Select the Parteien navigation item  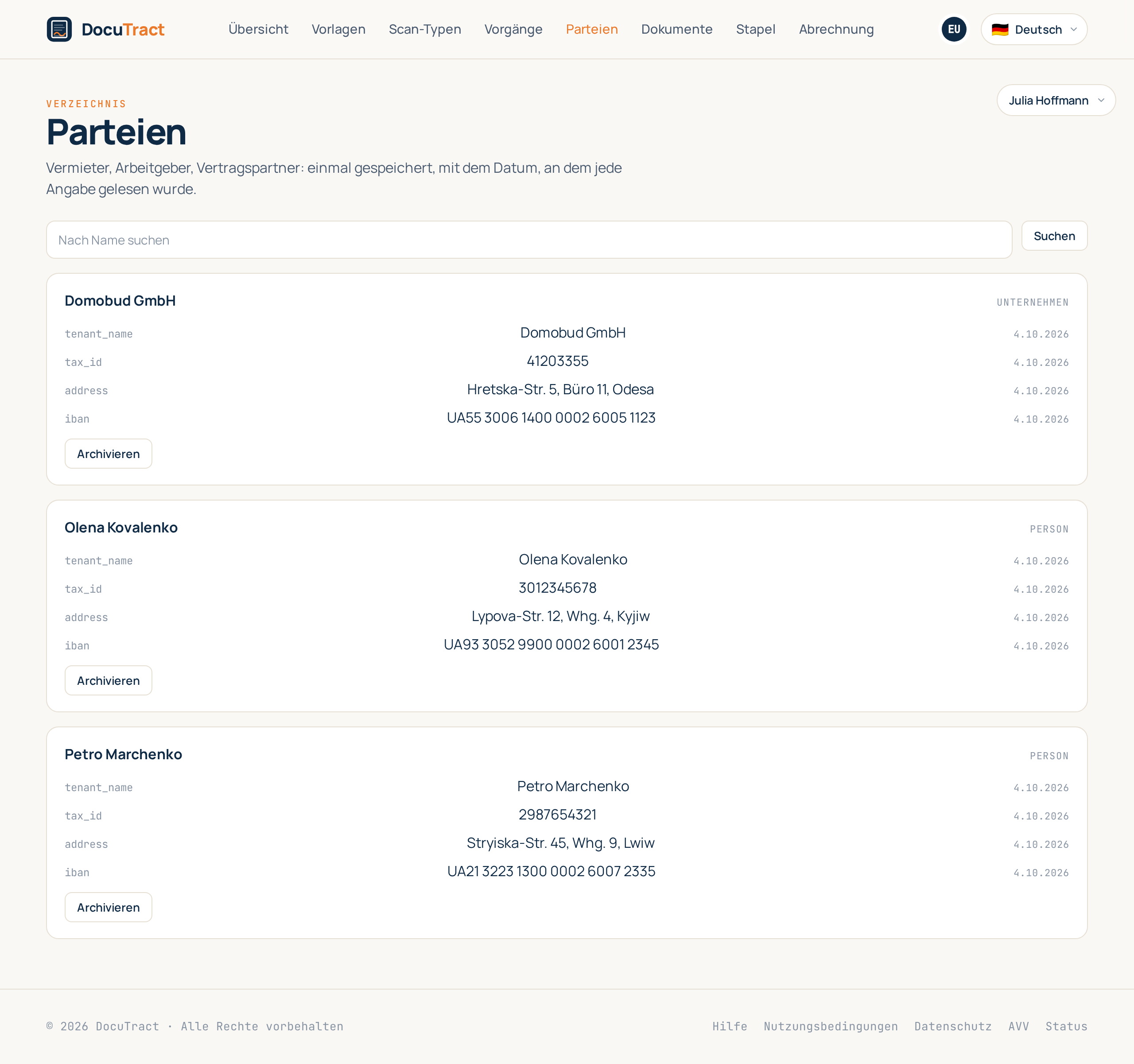591,29
